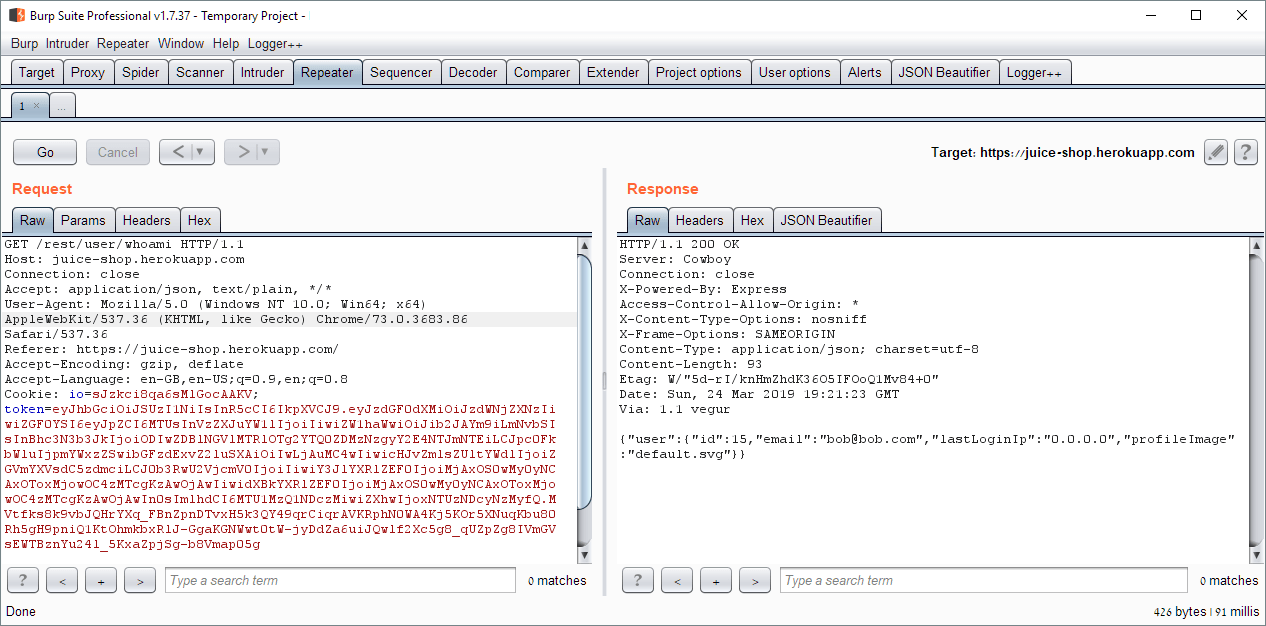The width and height of the screenshot is (1266, 626).
Task: Click request search plus options button
Action: click(101, 580)
